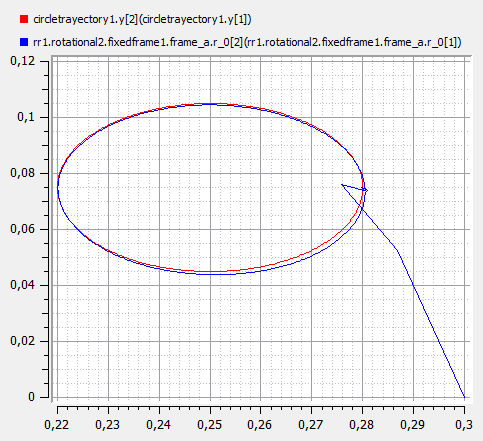The height and width of the screenshot is (441, 483).
Task: Click the x-axis value 0,25
Action: (210, 425)
